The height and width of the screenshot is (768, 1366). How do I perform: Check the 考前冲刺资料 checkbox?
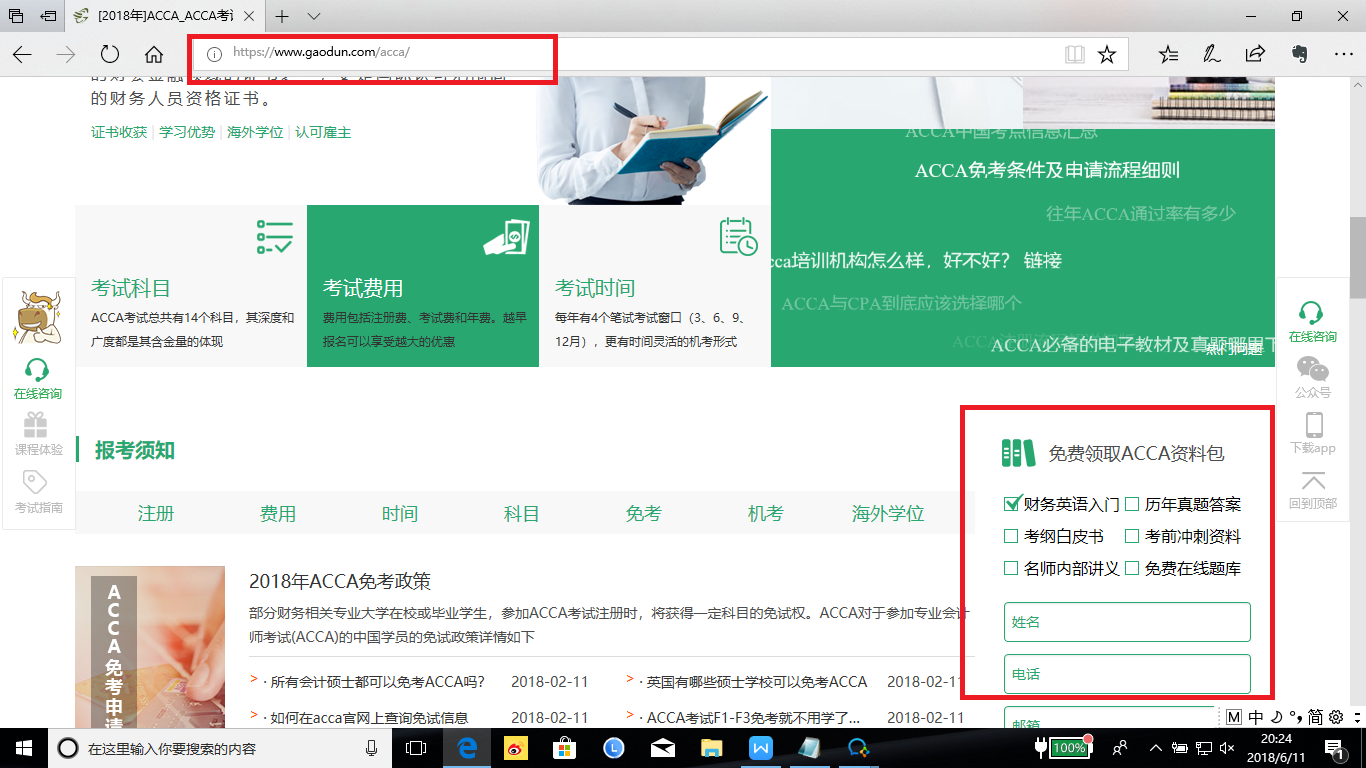click(1132, 537)
